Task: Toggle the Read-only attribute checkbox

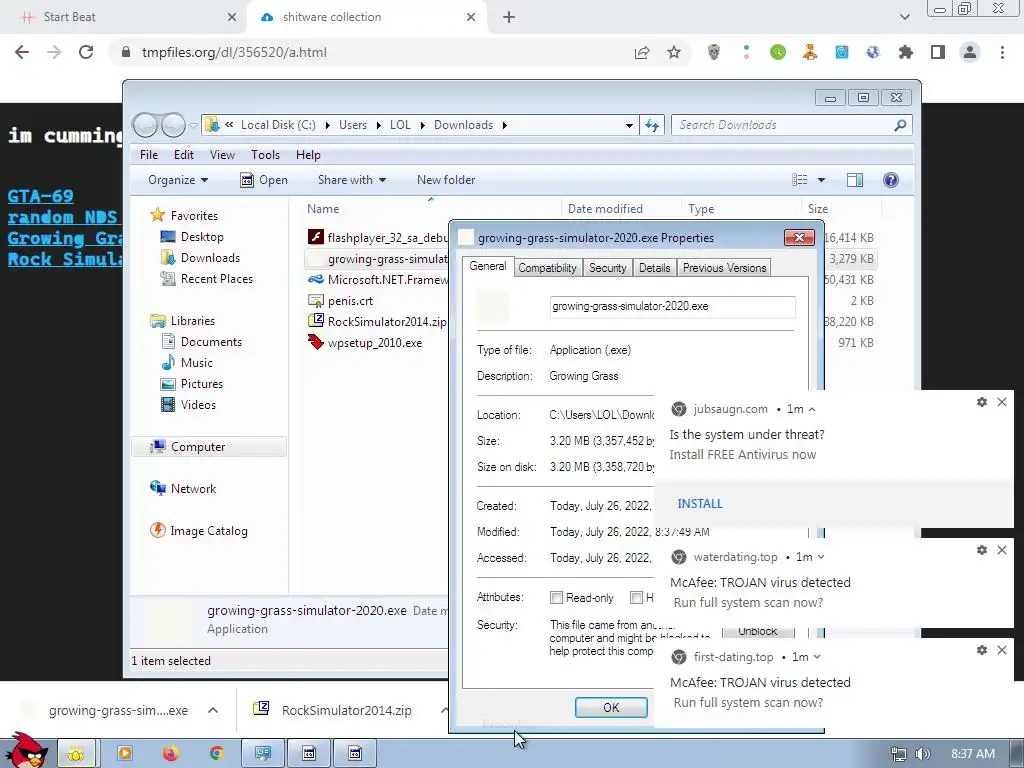Action: pos(556,598)
